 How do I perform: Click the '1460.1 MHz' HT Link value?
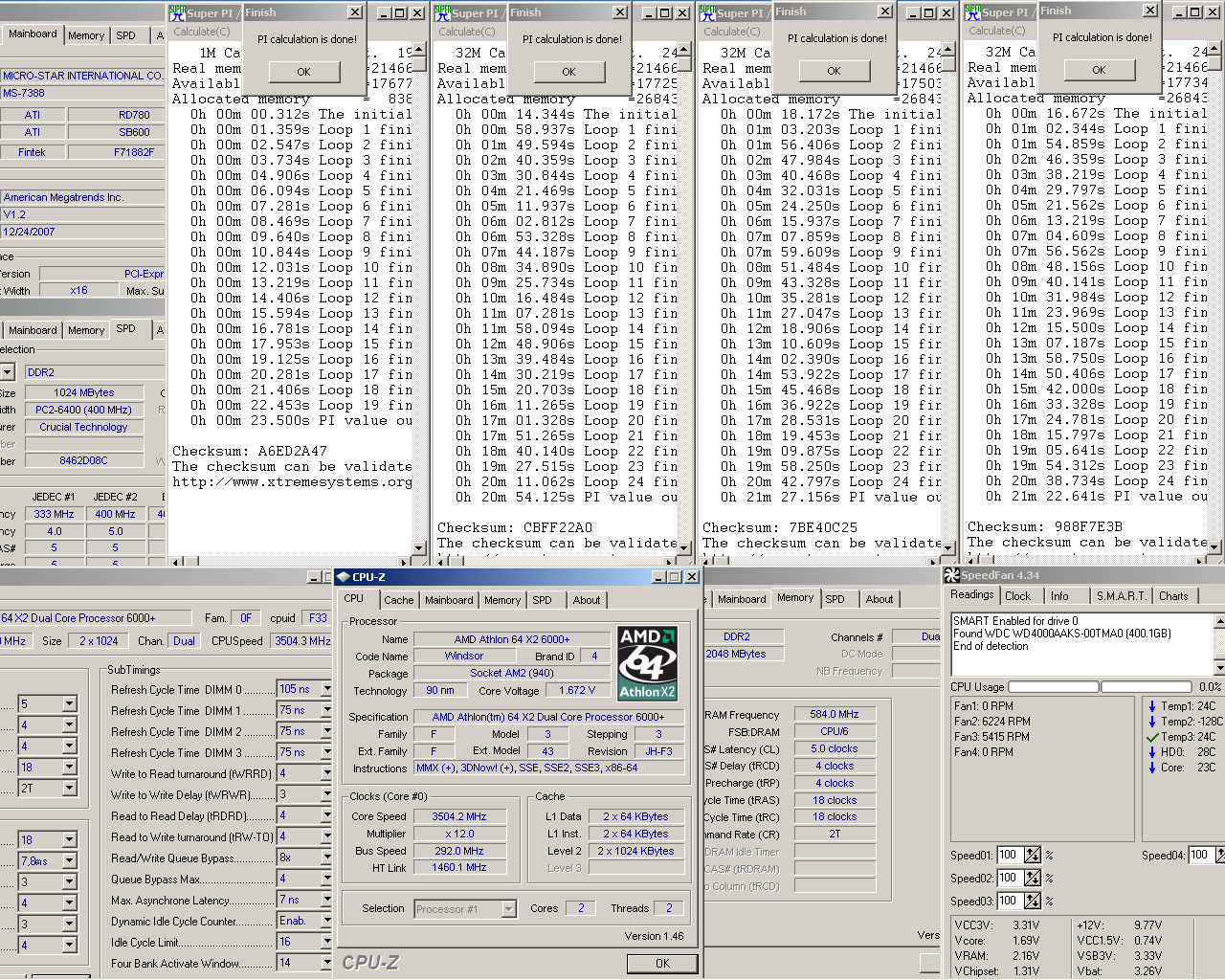click(459, 868)
